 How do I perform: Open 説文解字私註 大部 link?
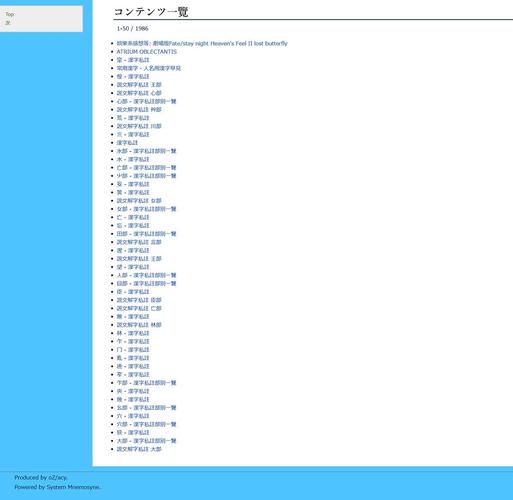point(139,449)
